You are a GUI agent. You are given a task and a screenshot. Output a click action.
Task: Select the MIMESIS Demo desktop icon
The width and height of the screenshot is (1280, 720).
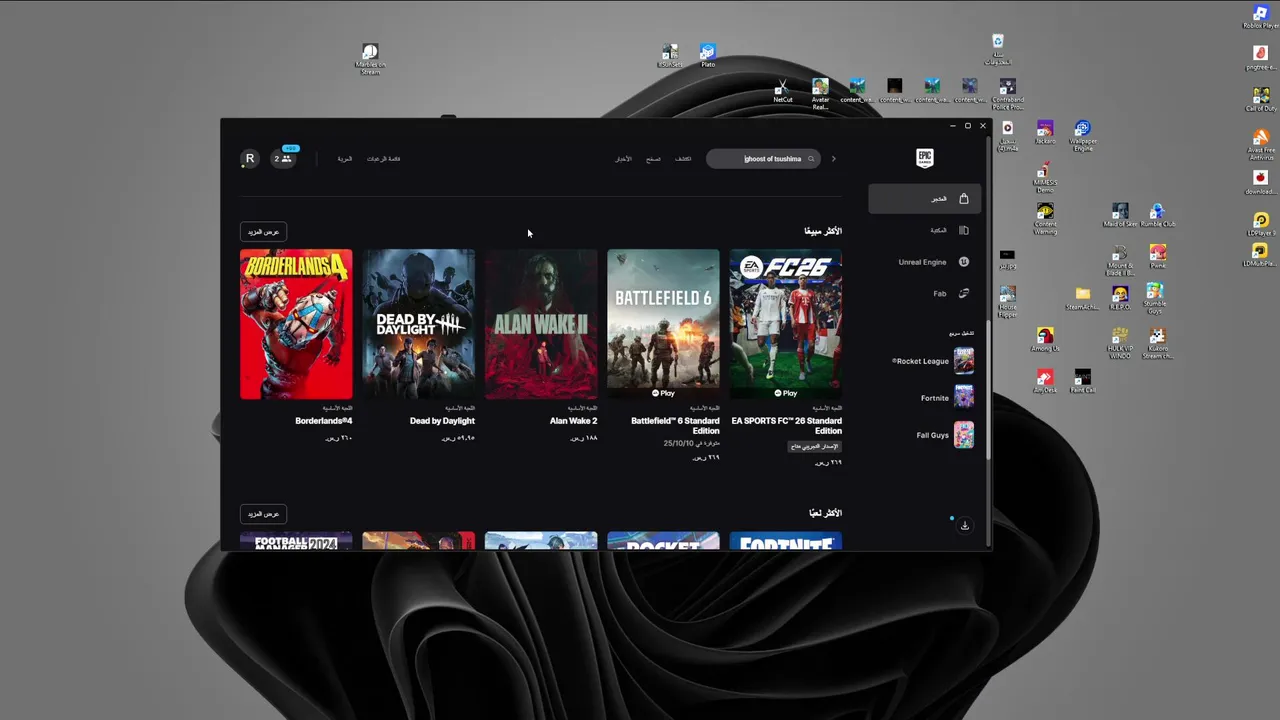[1045, 178]
